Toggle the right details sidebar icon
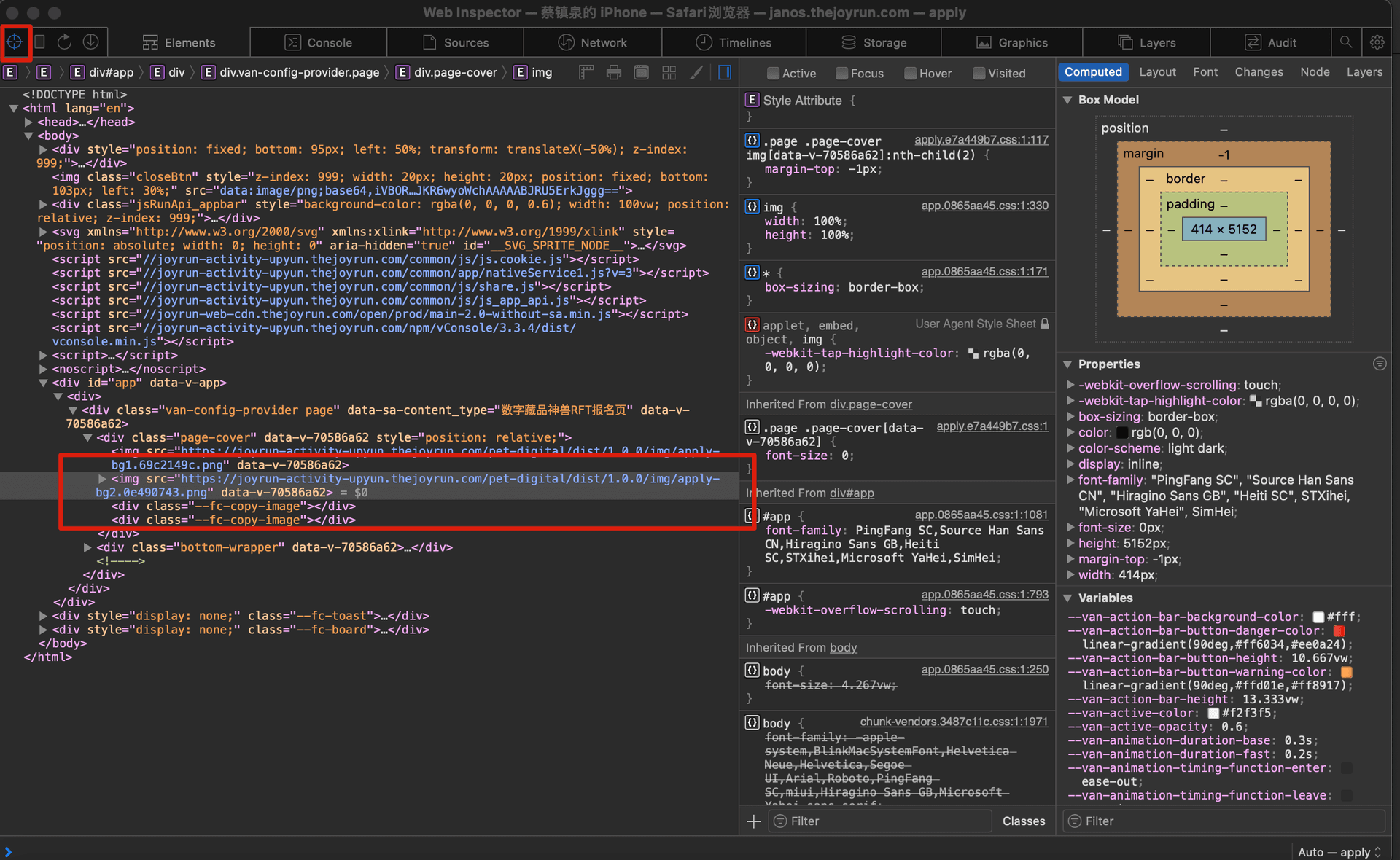Screen dimensions: 1400x860 (725, 72)
